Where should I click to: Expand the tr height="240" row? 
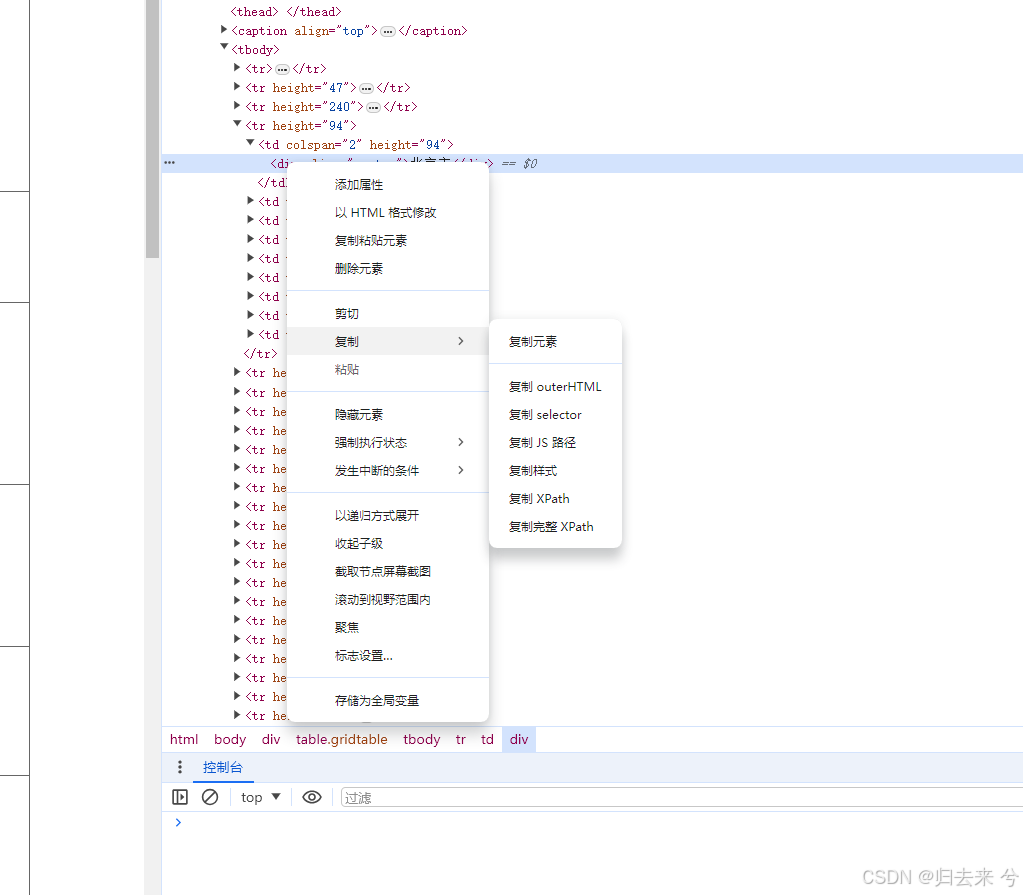pos(237,105)
